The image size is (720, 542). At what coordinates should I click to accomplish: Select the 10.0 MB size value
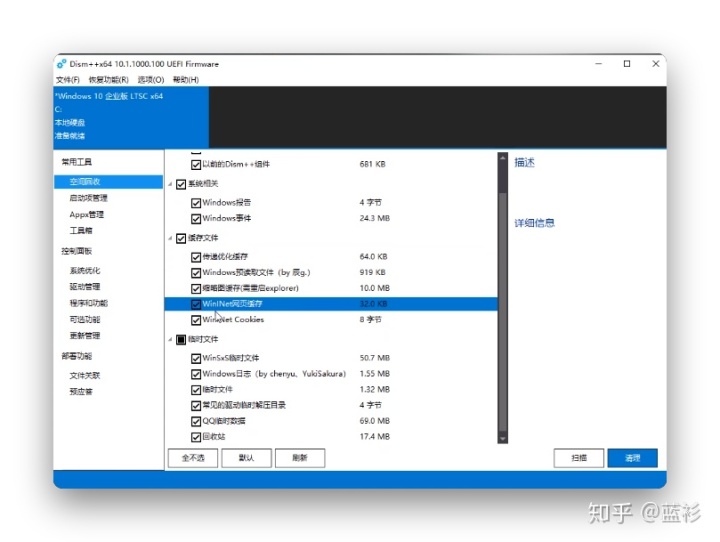(374, 288)
